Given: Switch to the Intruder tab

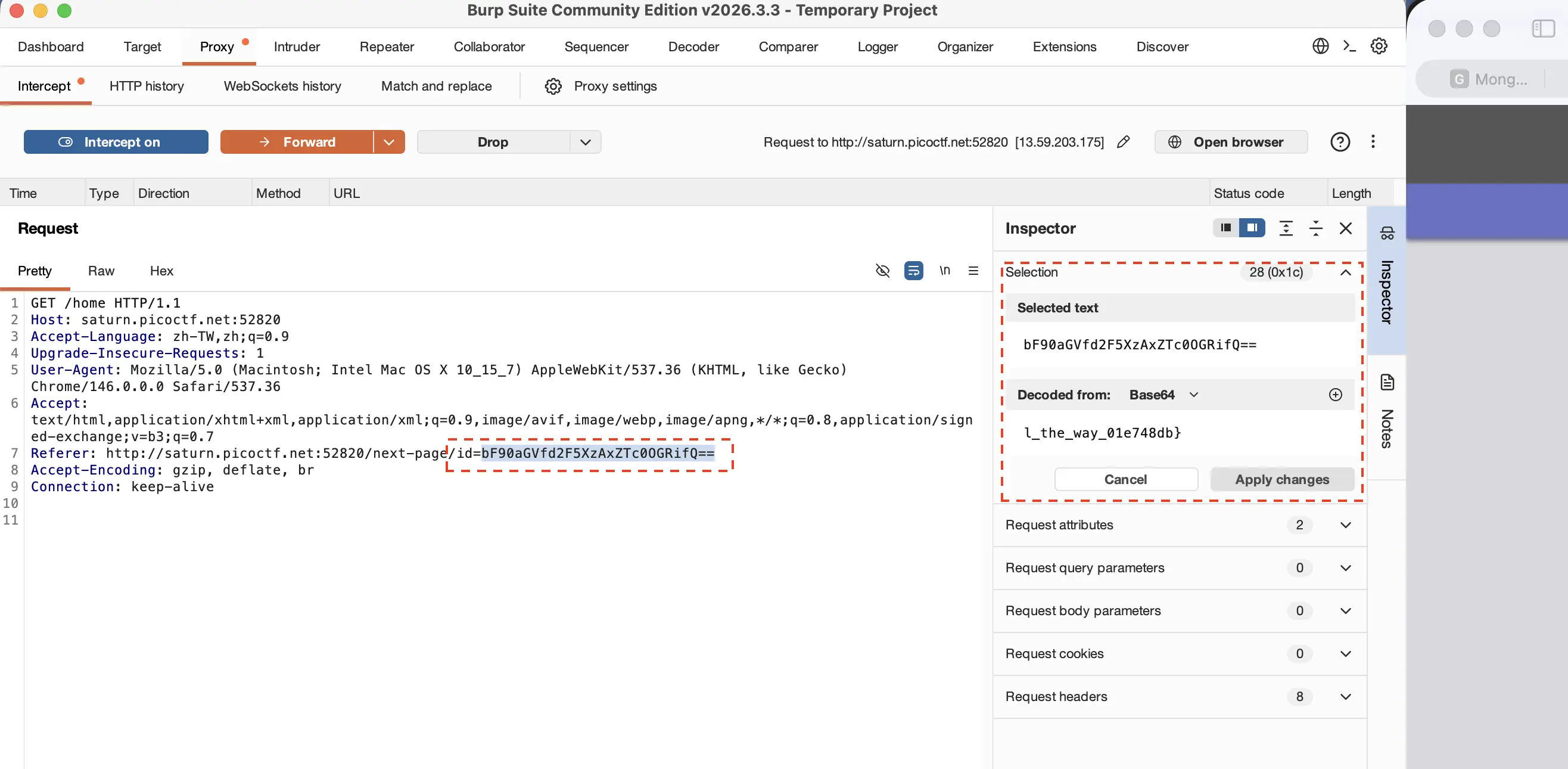Looking at the screenshot, I should click(297, 47).
